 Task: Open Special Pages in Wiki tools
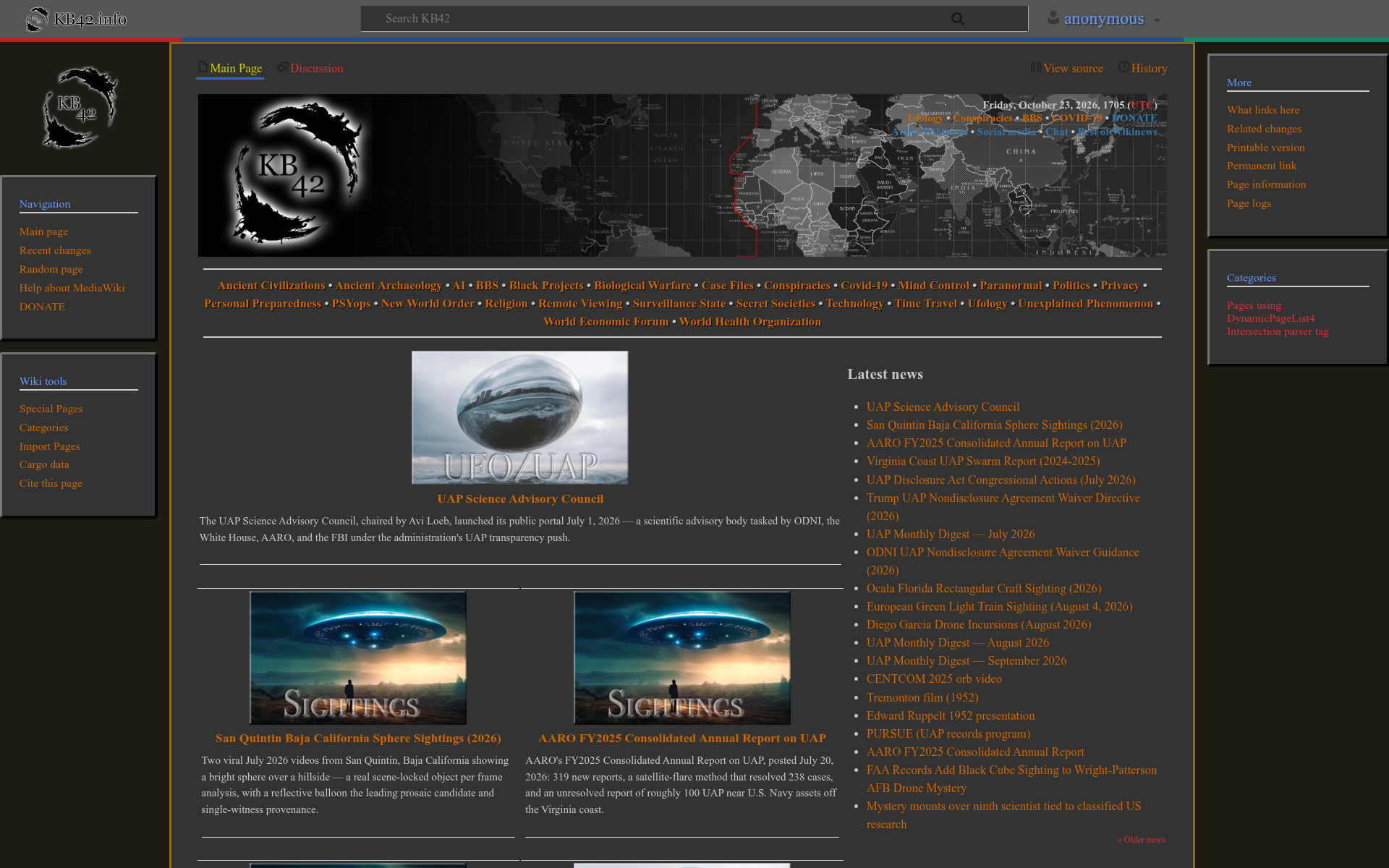pyautogui.click(x=51, y=409)
